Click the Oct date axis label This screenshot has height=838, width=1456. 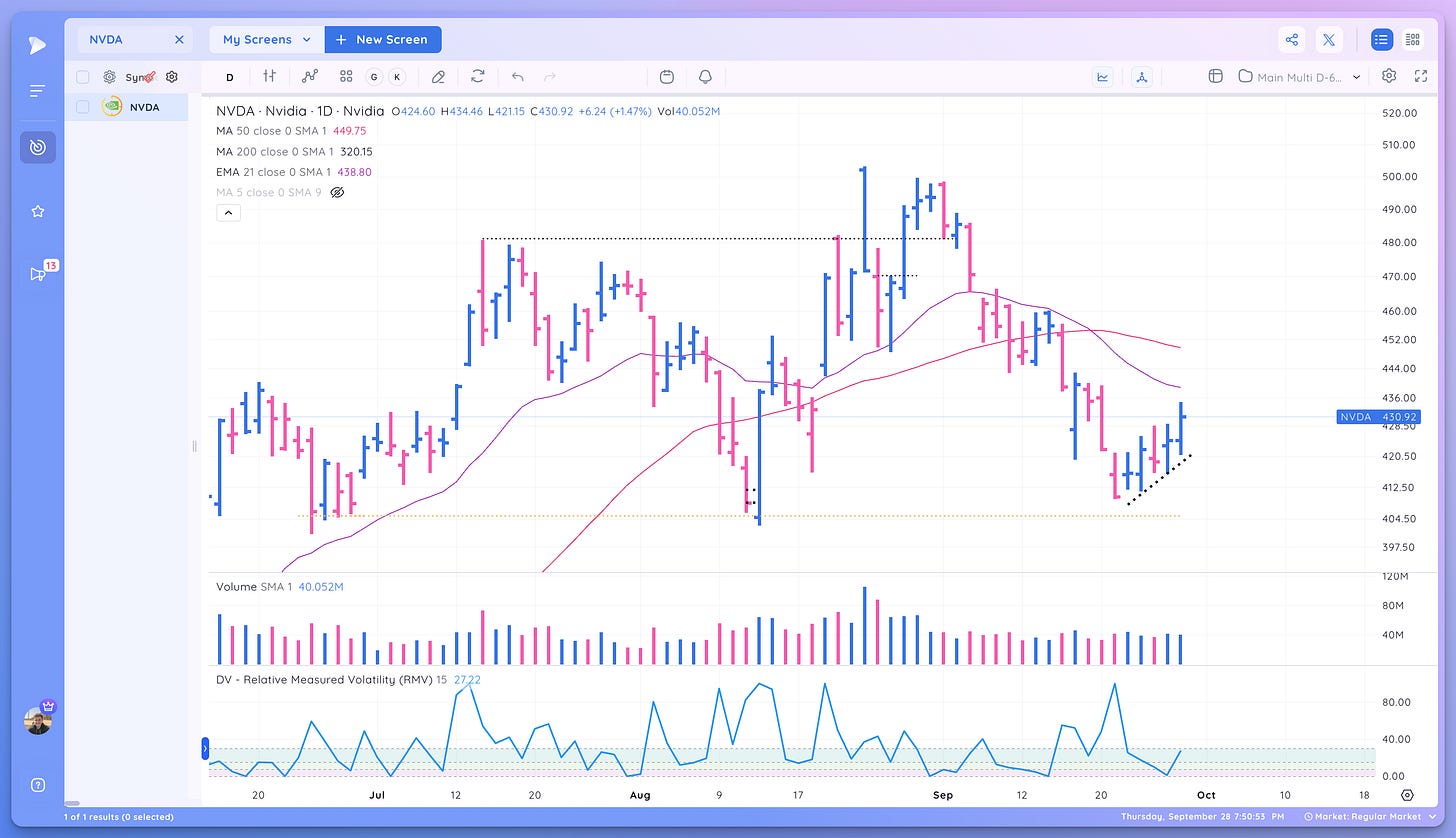[x=1206, y=795]
